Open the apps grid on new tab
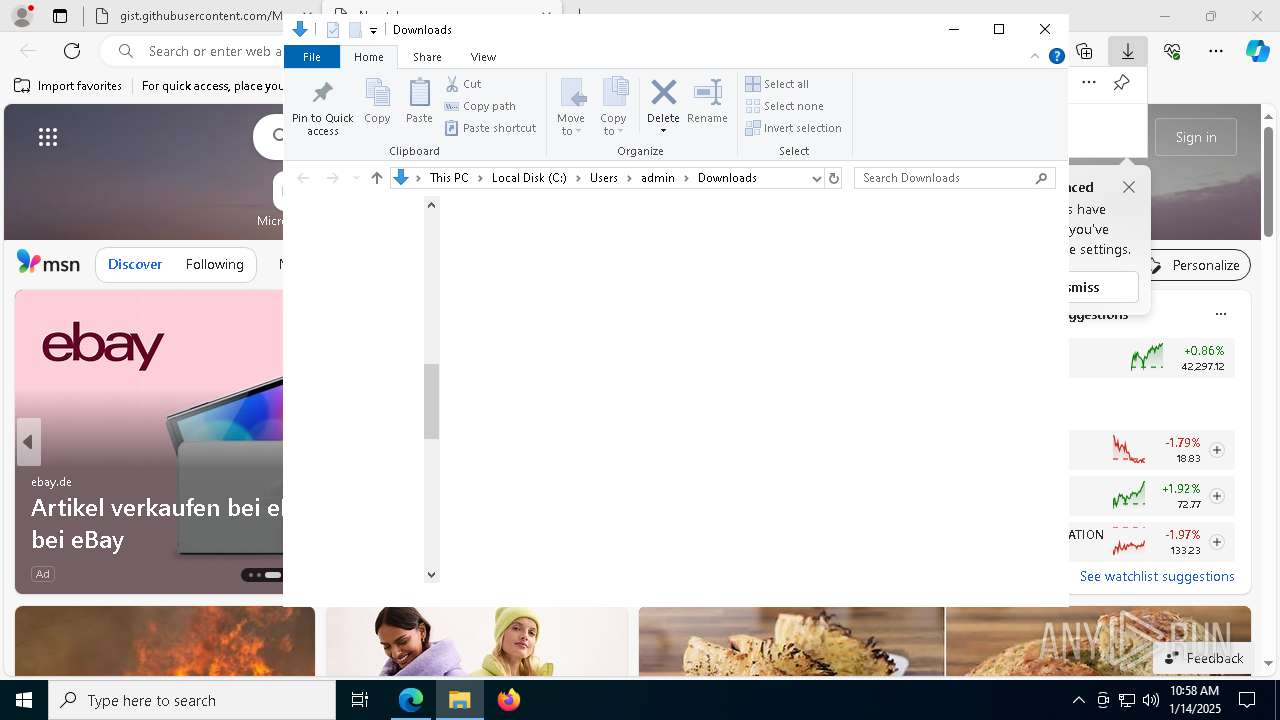The width and height of the screenshot is (1280, 720). tap(48, 137)
